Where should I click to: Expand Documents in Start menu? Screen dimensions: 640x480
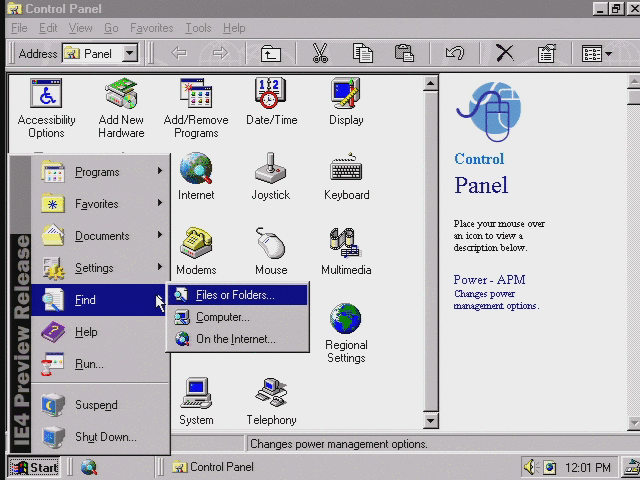click(x=100, y=236)
